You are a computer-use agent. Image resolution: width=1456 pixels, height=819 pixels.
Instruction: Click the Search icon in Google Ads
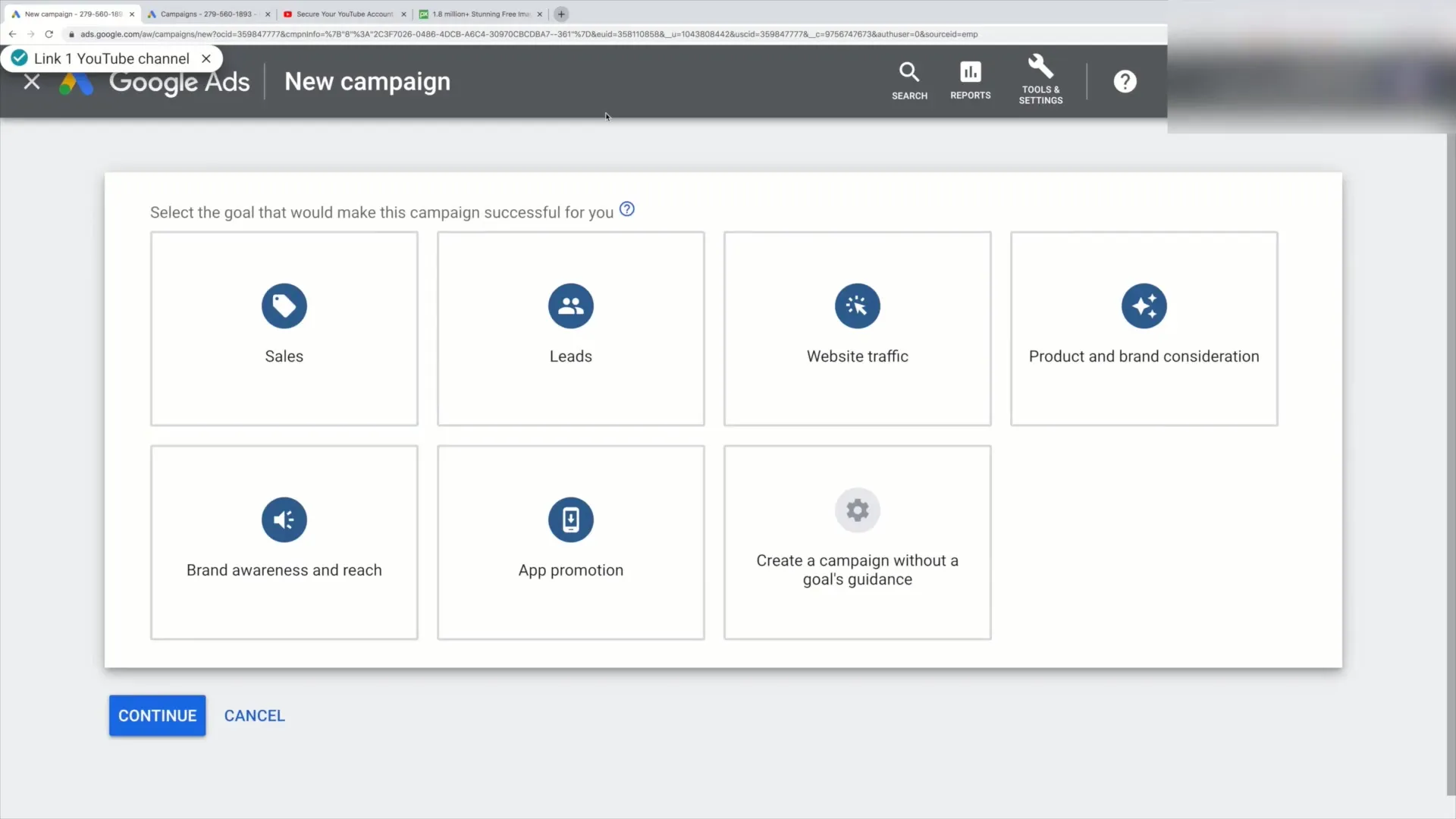(x=909, y=80)
